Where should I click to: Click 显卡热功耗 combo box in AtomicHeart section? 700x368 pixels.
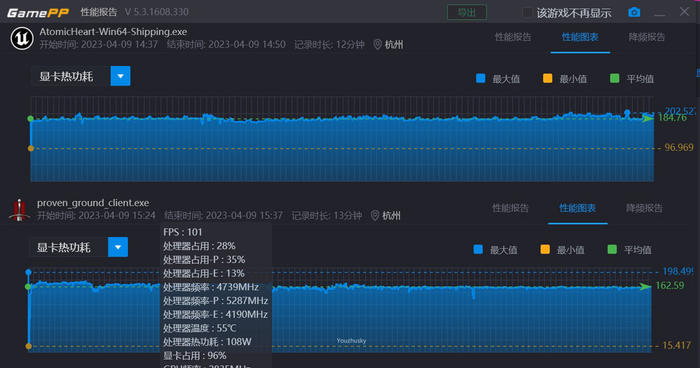(x=81, y=76)
